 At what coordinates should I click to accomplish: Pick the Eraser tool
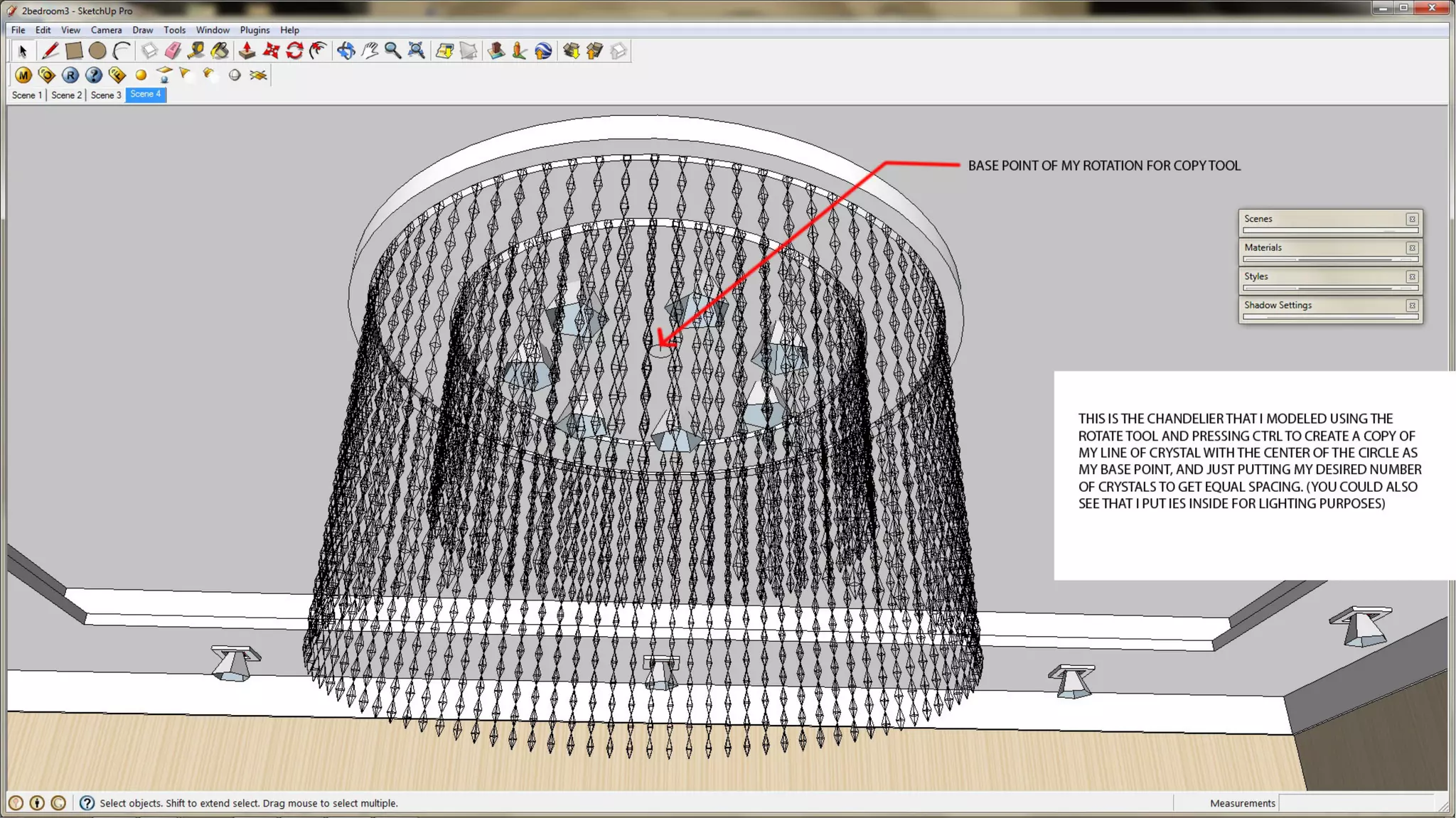[173, 50]
